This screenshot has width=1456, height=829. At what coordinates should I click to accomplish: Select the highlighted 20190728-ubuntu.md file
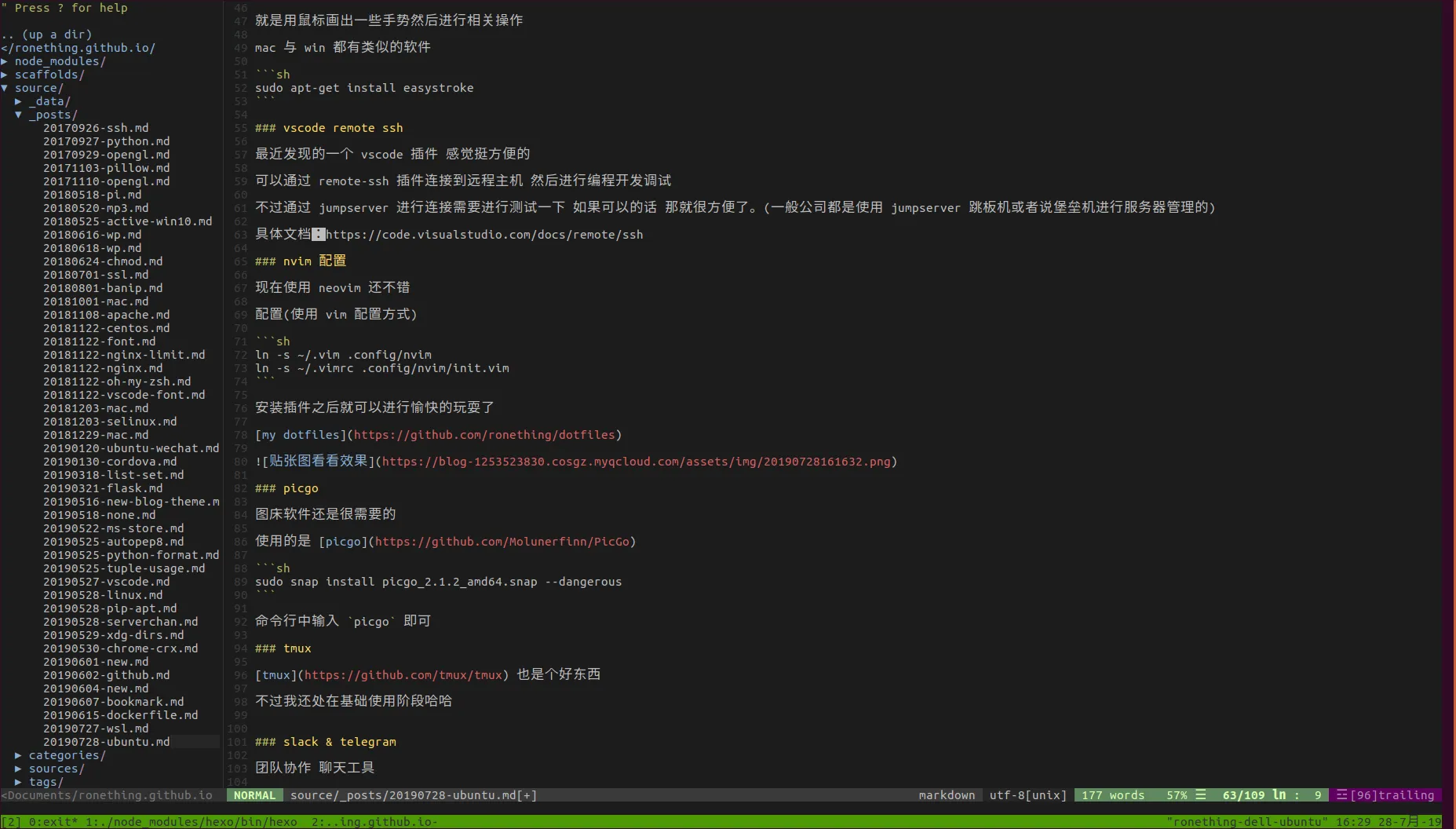(106, 742)
